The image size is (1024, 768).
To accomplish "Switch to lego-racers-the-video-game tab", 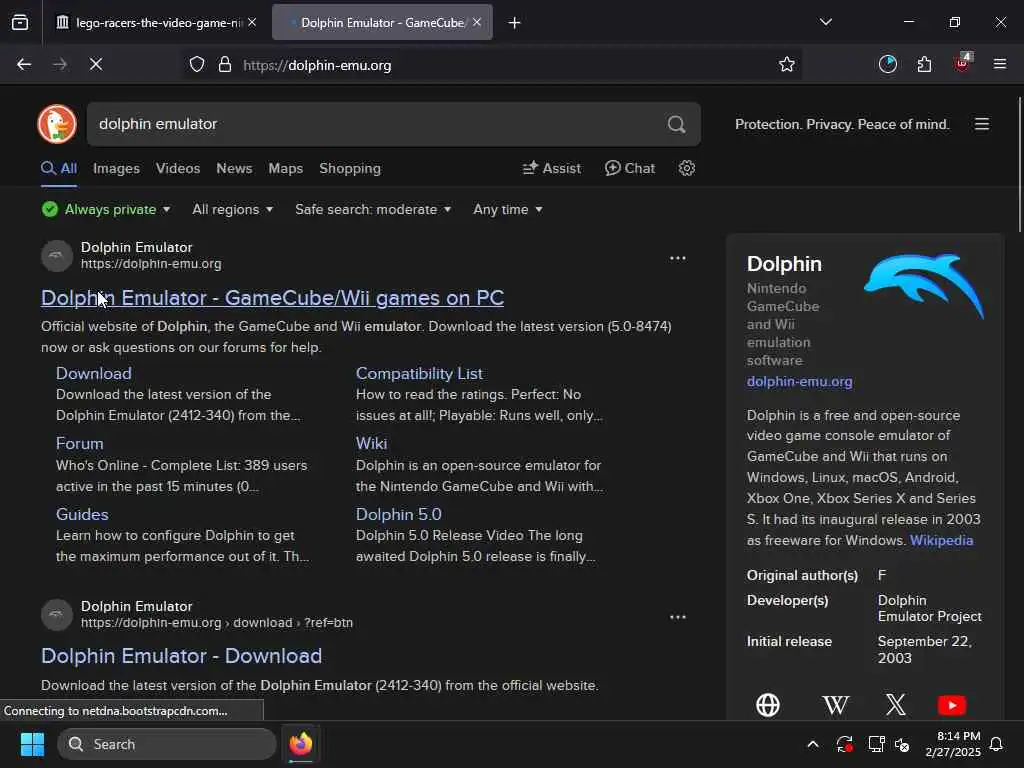I will tap(157, 23).
